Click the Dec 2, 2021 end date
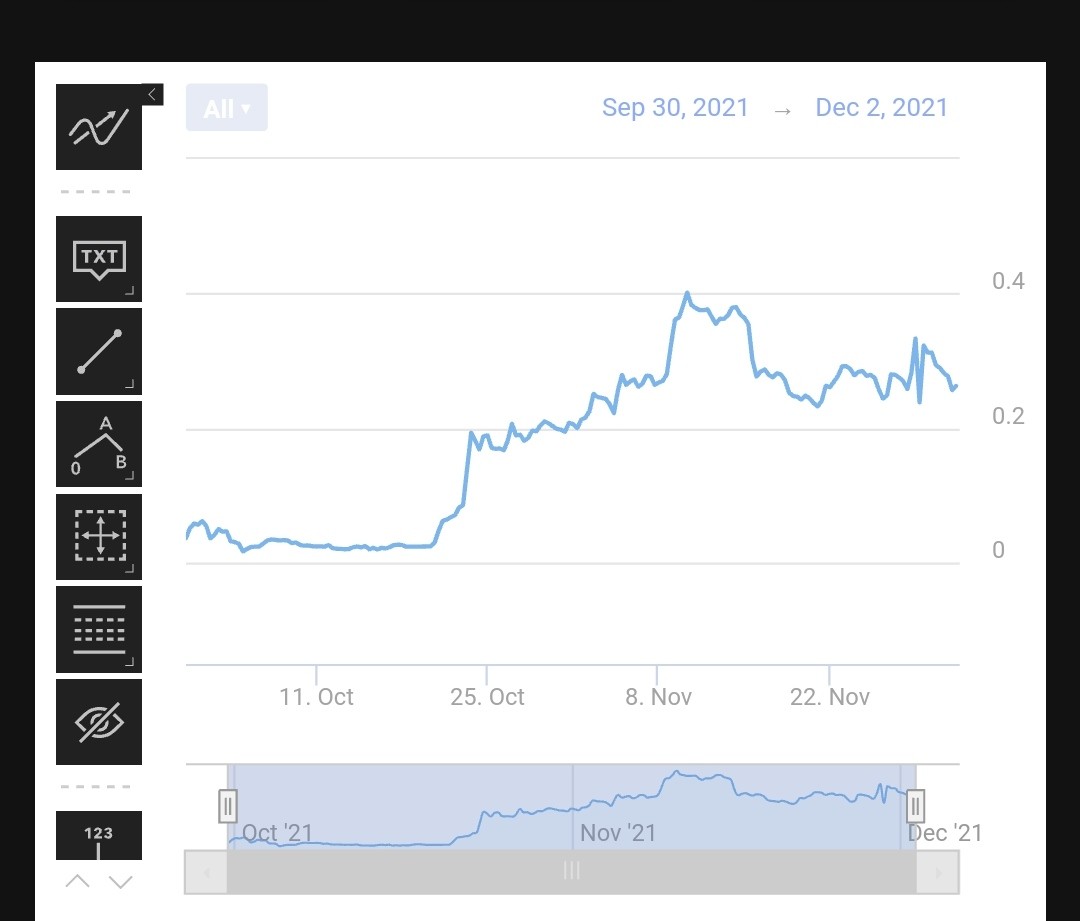 882,107
